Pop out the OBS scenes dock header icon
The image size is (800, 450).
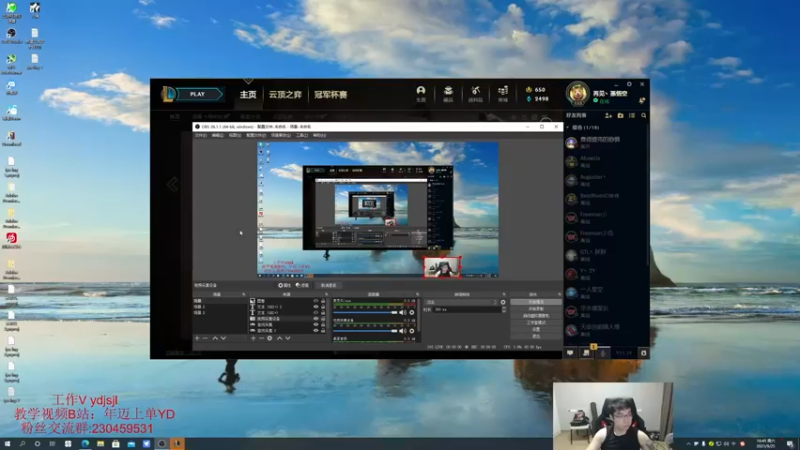pos(243,294)
